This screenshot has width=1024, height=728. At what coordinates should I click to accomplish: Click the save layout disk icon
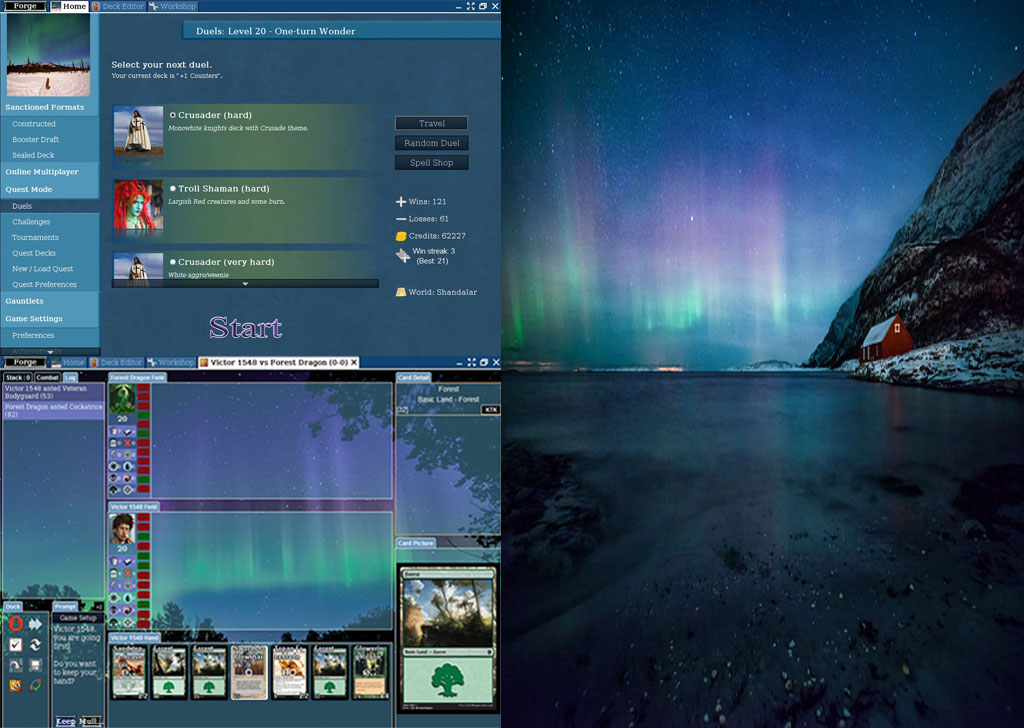tap(36, 665)
